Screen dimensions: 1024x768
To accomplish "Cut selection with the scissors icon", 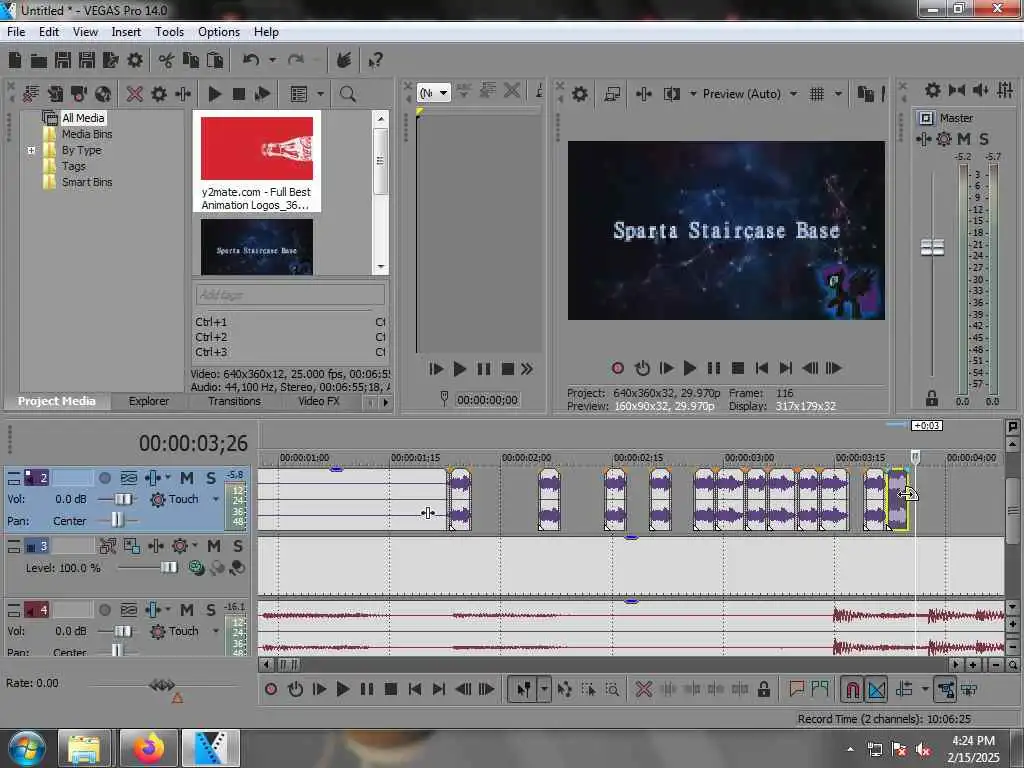I will (167, 61).
